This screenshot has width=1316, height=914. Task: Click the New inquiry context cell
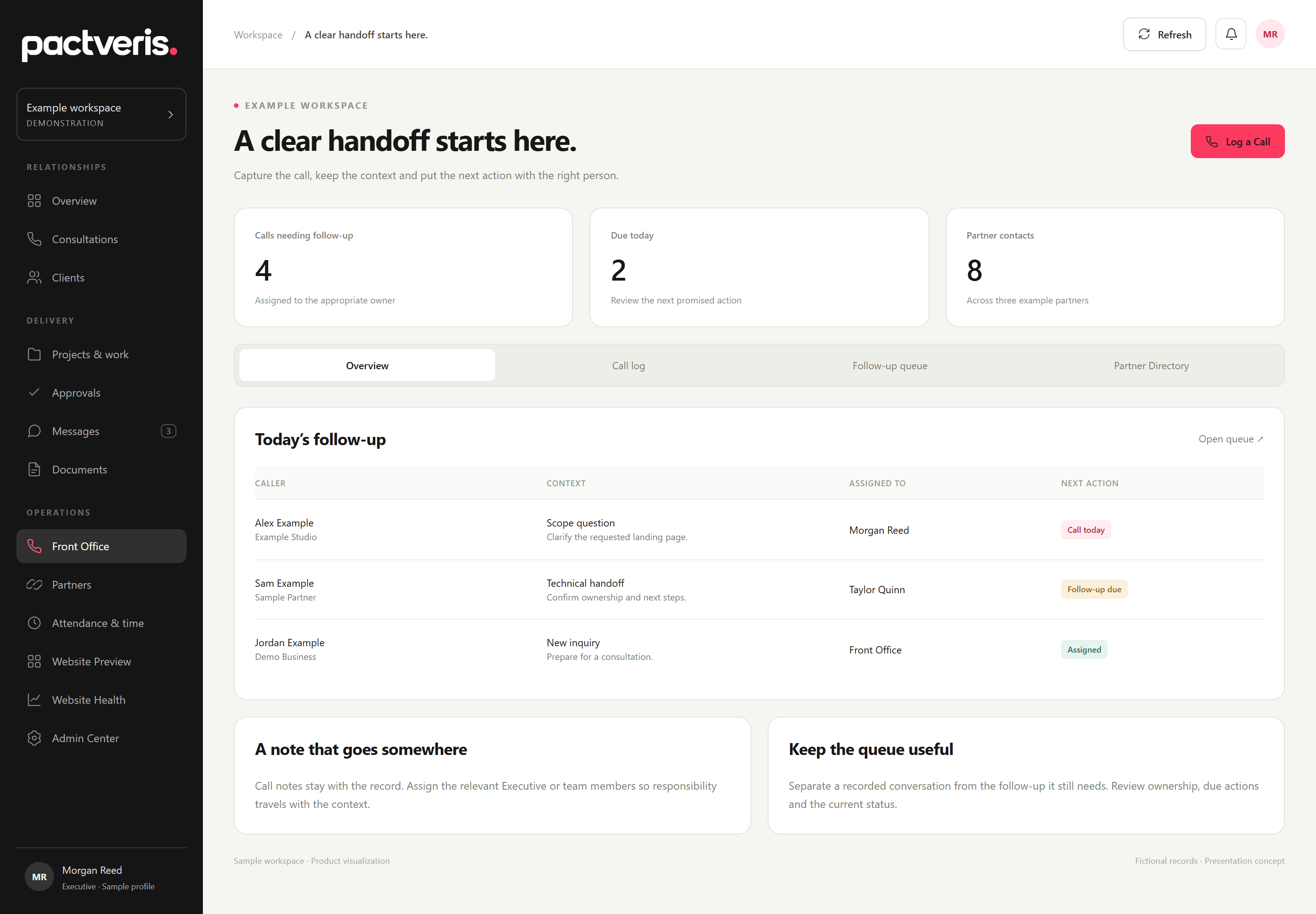[600, 649]
